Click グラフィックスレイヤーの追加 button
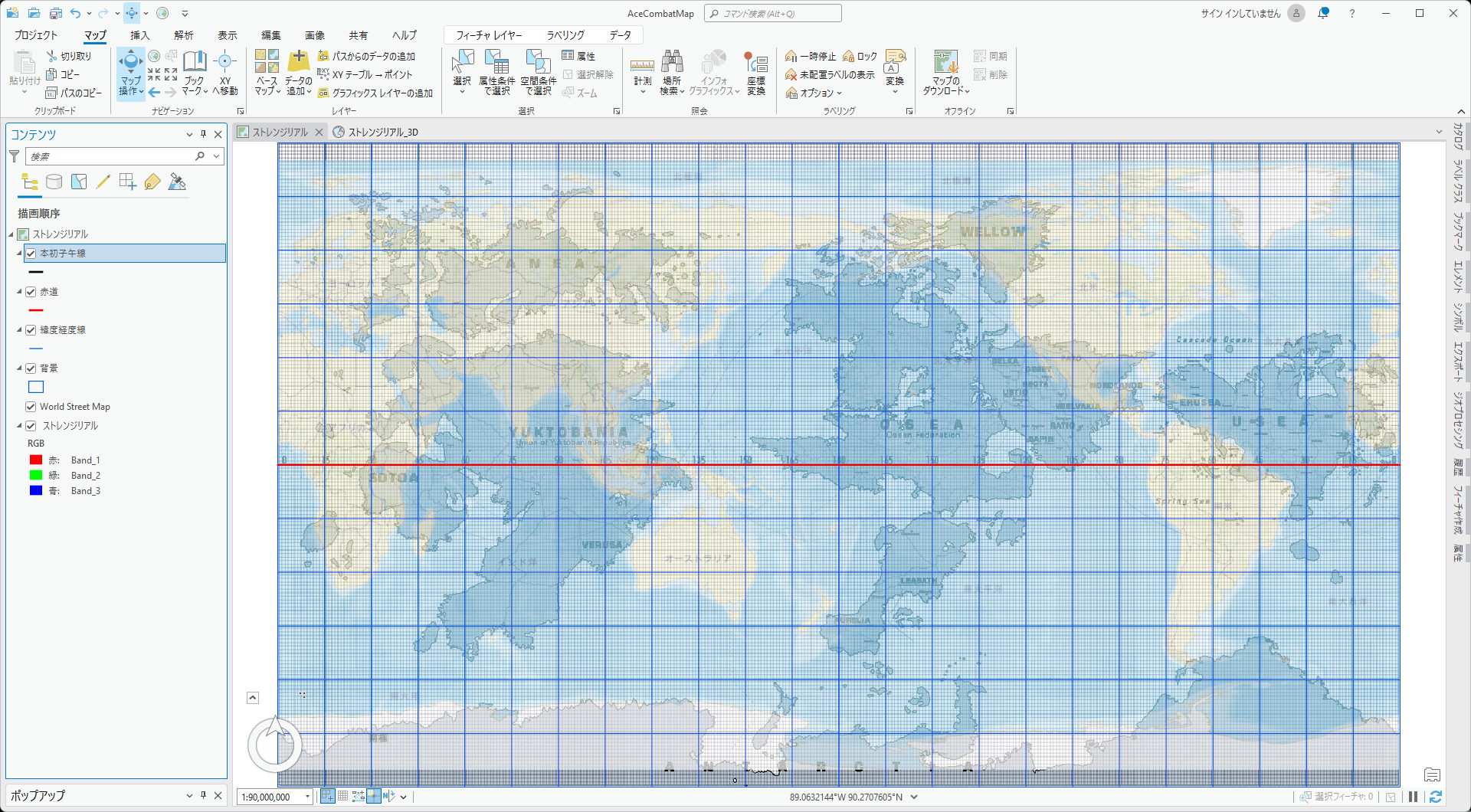This screenshot has height=812, width=1471. click(375, 93)
